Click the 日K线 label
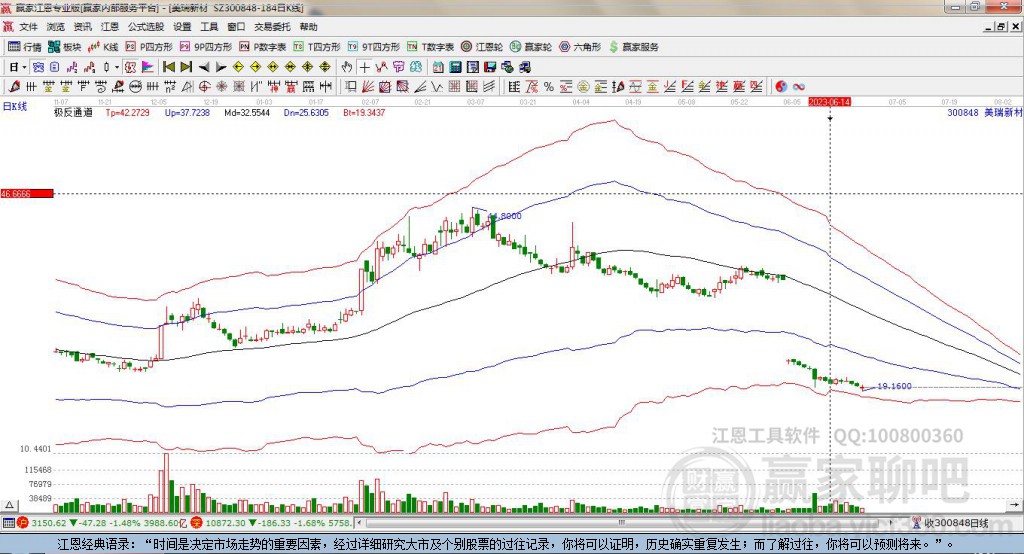Image resolution: width=1024 pixels, height=554 pixels. (x=14, y=106)
